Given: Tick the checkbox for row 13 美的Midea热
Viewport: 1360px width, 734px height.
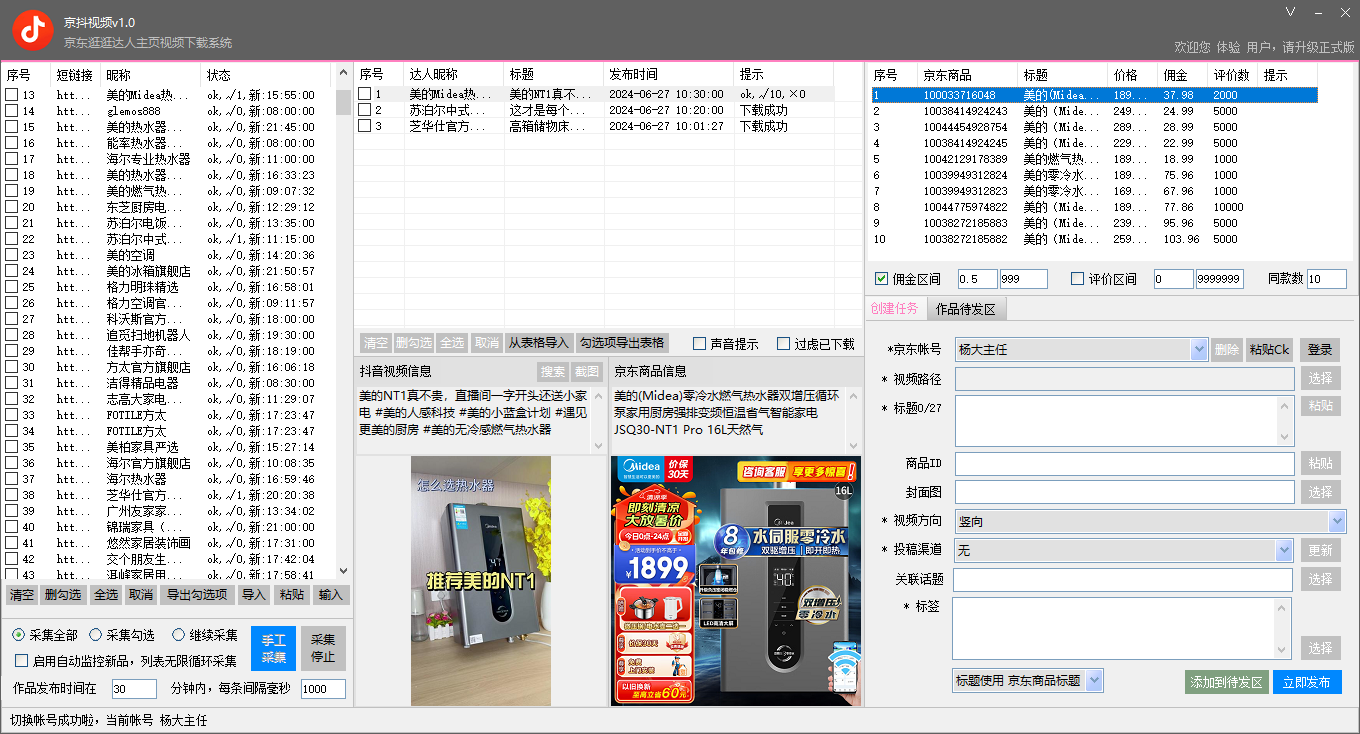Looking at the screenshot, I should click(11, 95).
